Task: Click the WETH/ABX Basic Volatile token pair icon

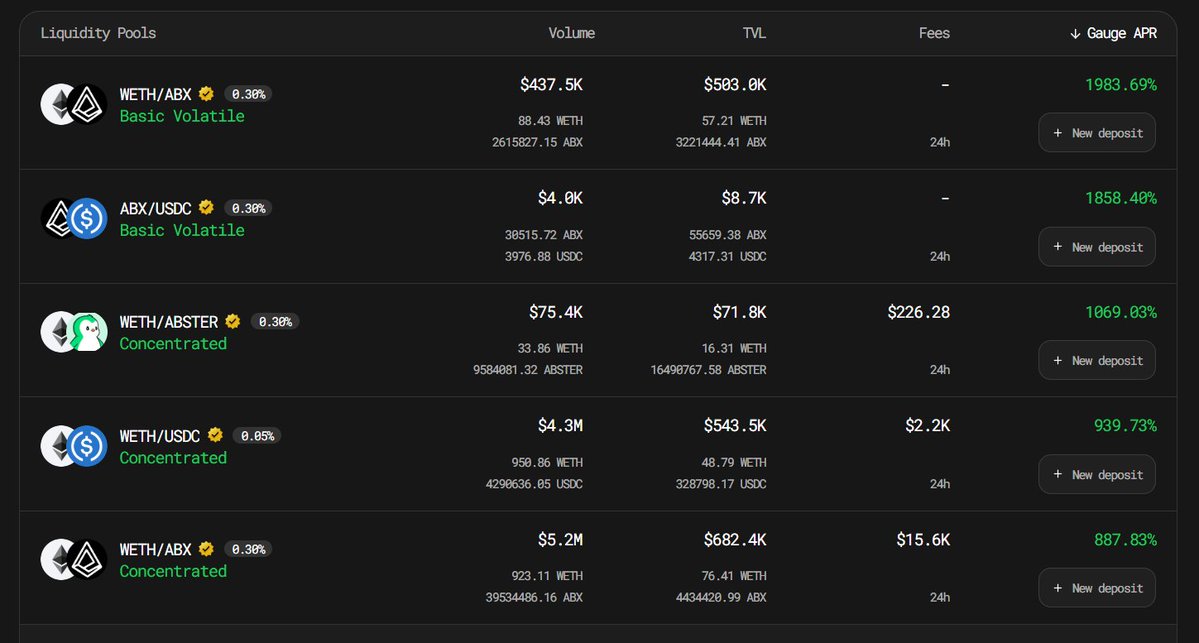Action: 73,104
